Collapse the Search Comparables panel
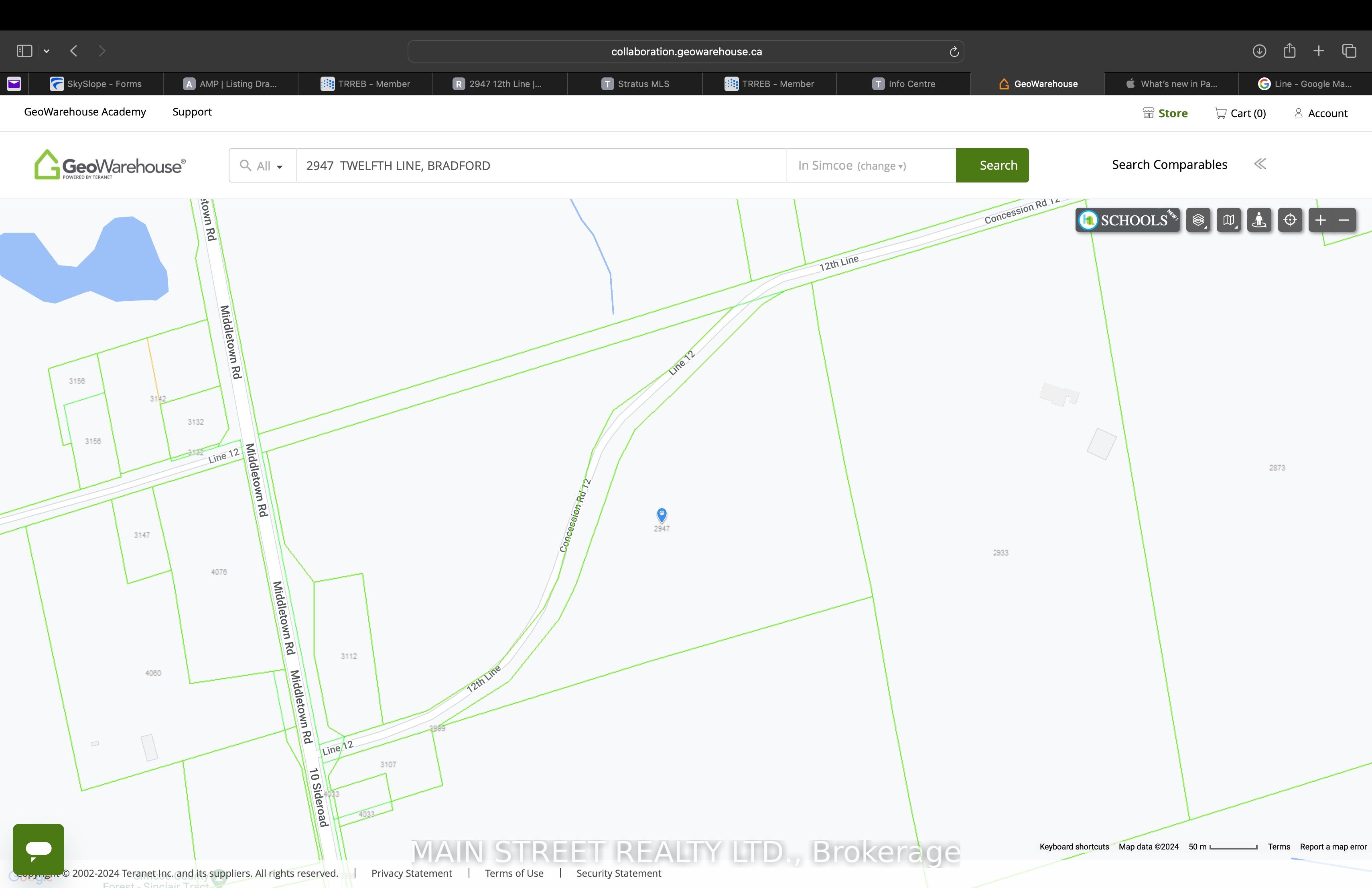This screenshot has width=1372, height=888. 1260,164
